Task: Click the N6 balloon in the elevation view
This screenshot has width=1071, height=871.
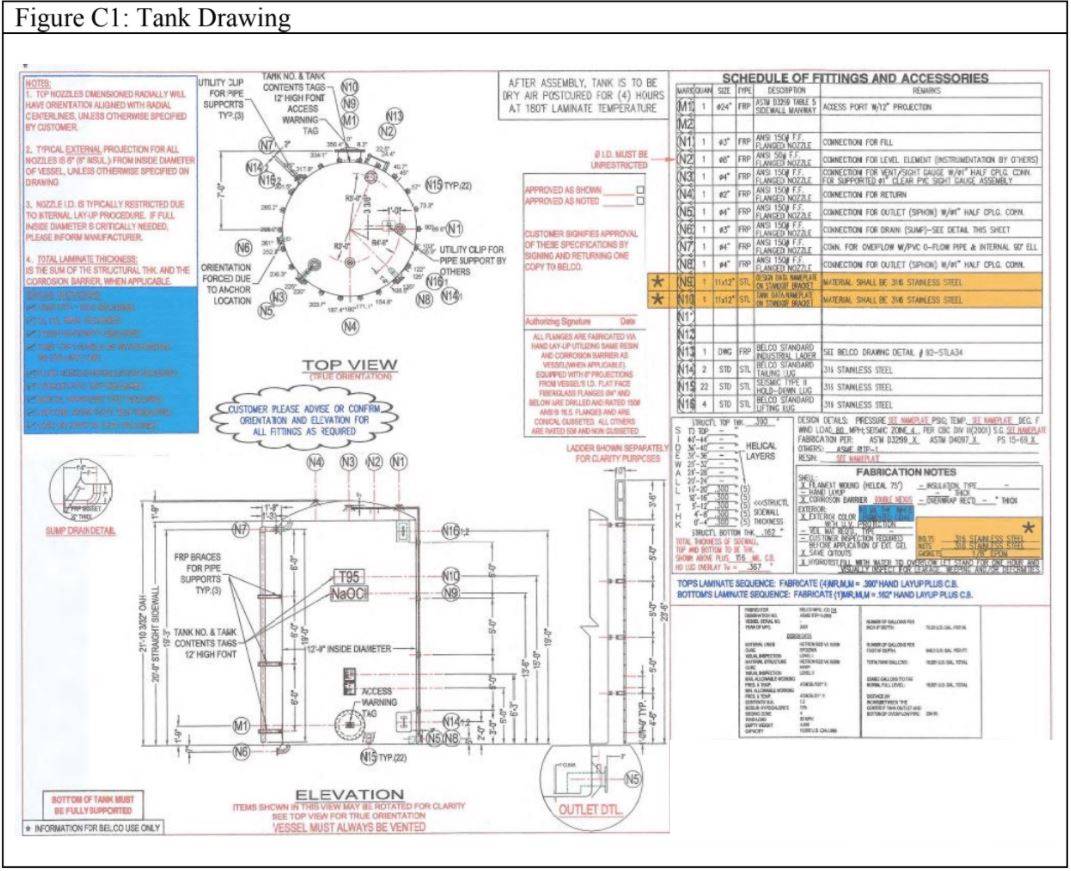Action: coord(240,752)
